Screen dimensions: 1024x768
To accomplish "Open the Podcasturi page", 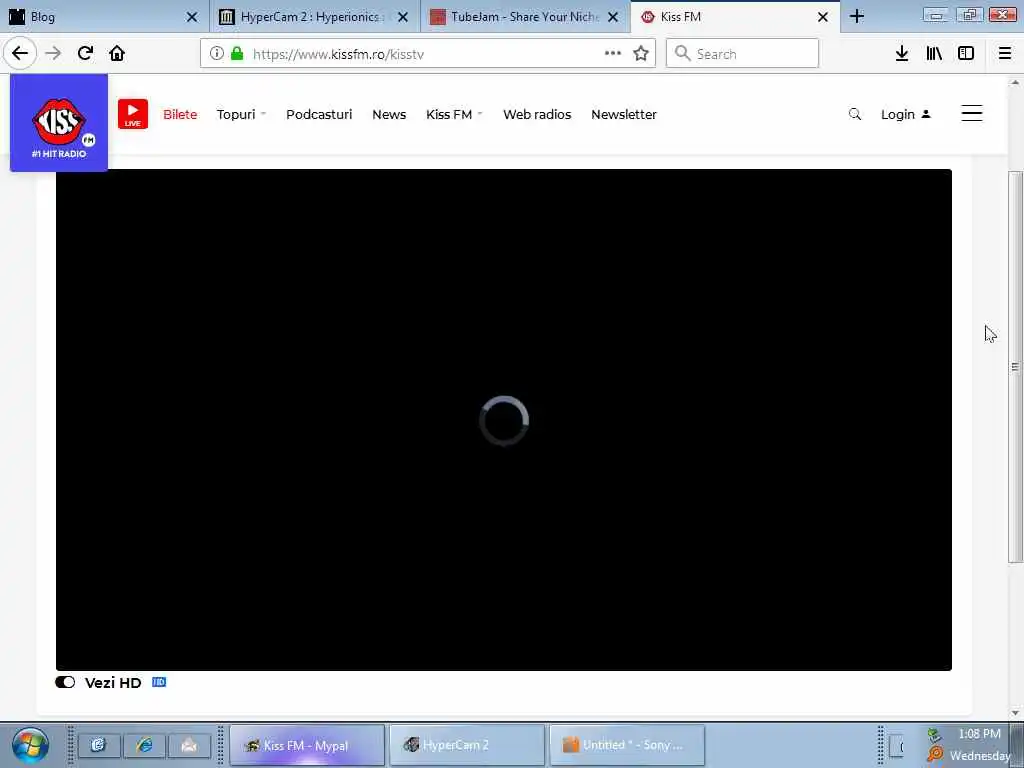I will (x=319, y=114).
